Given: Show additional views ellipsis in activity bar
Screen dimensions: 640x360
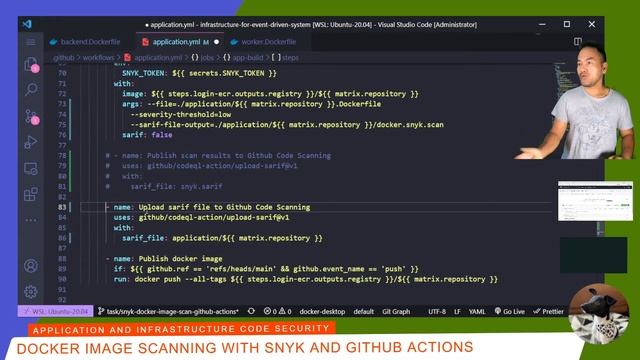Looking at the screenshot, I should 31,220.
